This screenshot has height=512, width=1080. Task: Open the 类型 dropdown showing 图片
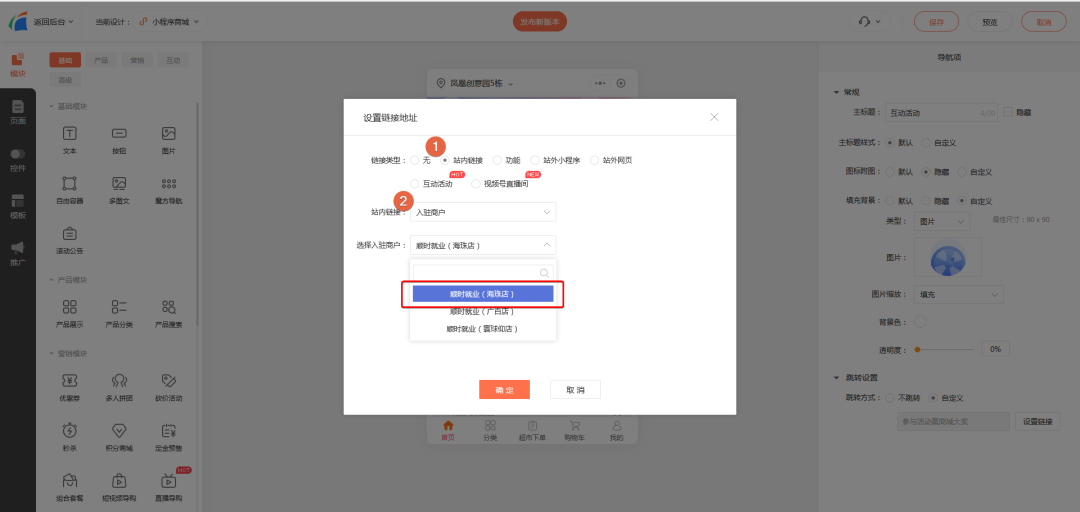pos(942,222)
